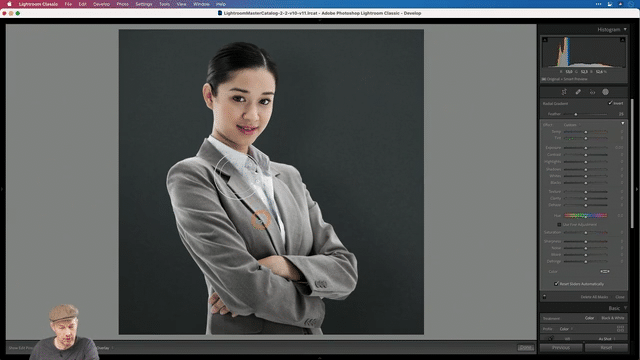Open the Overlay options dropdown in toolbar
Screen dimensions: 640x360
coord(105,348)
